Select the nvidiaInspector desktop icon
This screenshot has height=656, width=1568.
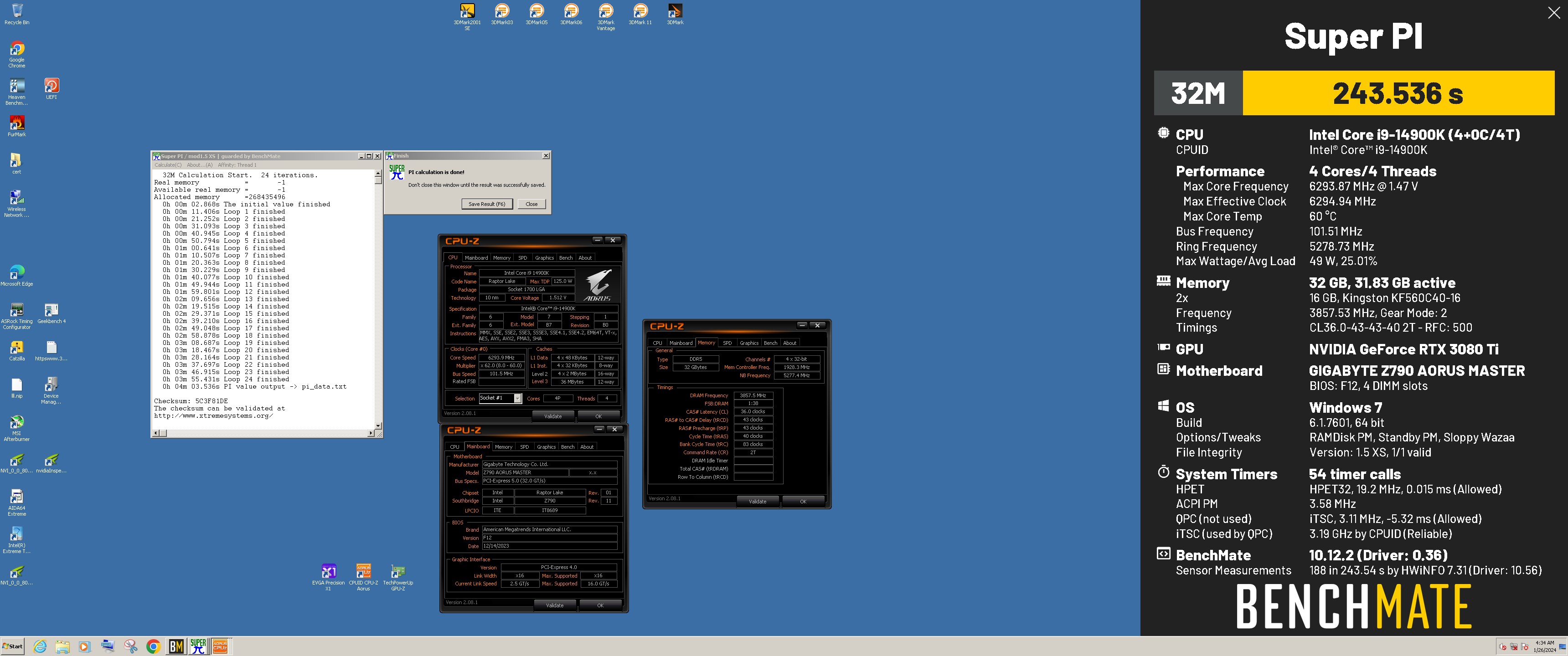pyautogui.click(x=51, y=462)
